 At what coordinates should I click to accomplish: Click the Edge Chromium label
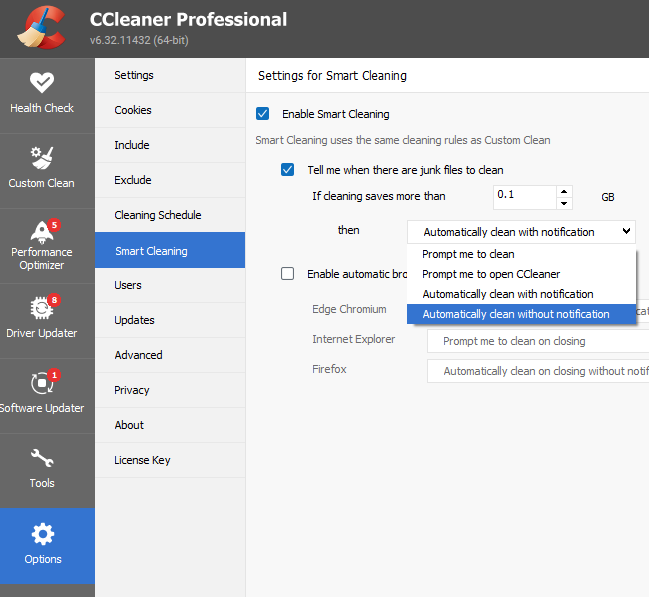coord(349,309)
